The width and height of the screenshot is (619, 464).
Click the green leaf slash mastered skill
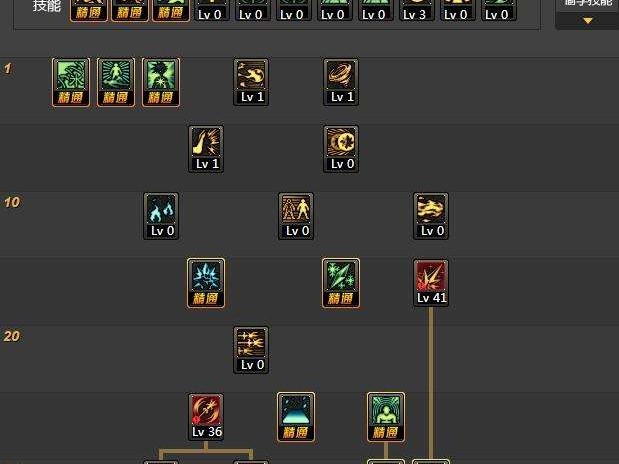(x=341, y=283)
